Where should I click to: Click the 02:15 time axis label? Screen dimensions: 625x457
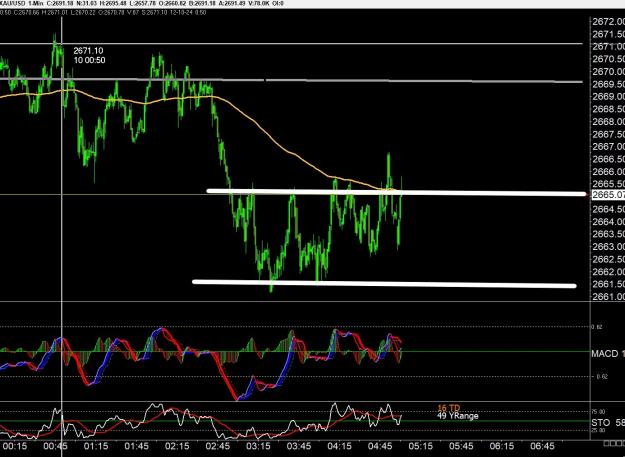[x=177, y=446]
